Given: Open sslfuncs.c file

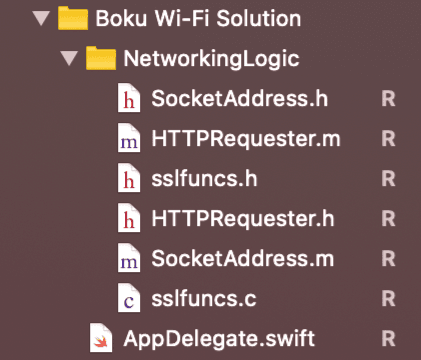Looking at the screenshot, I should (204, 299).
